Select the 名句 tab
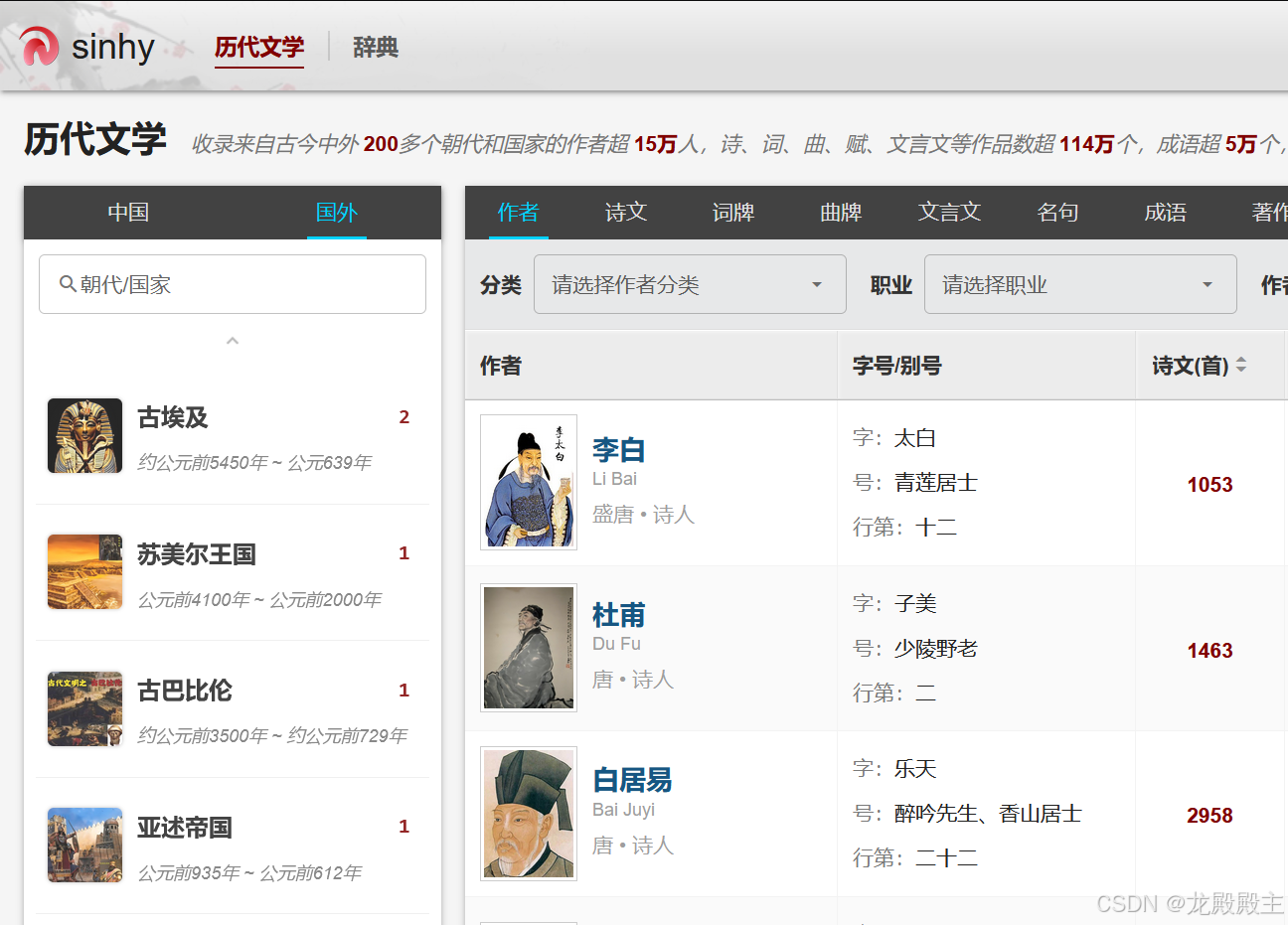 point(1057,213)
